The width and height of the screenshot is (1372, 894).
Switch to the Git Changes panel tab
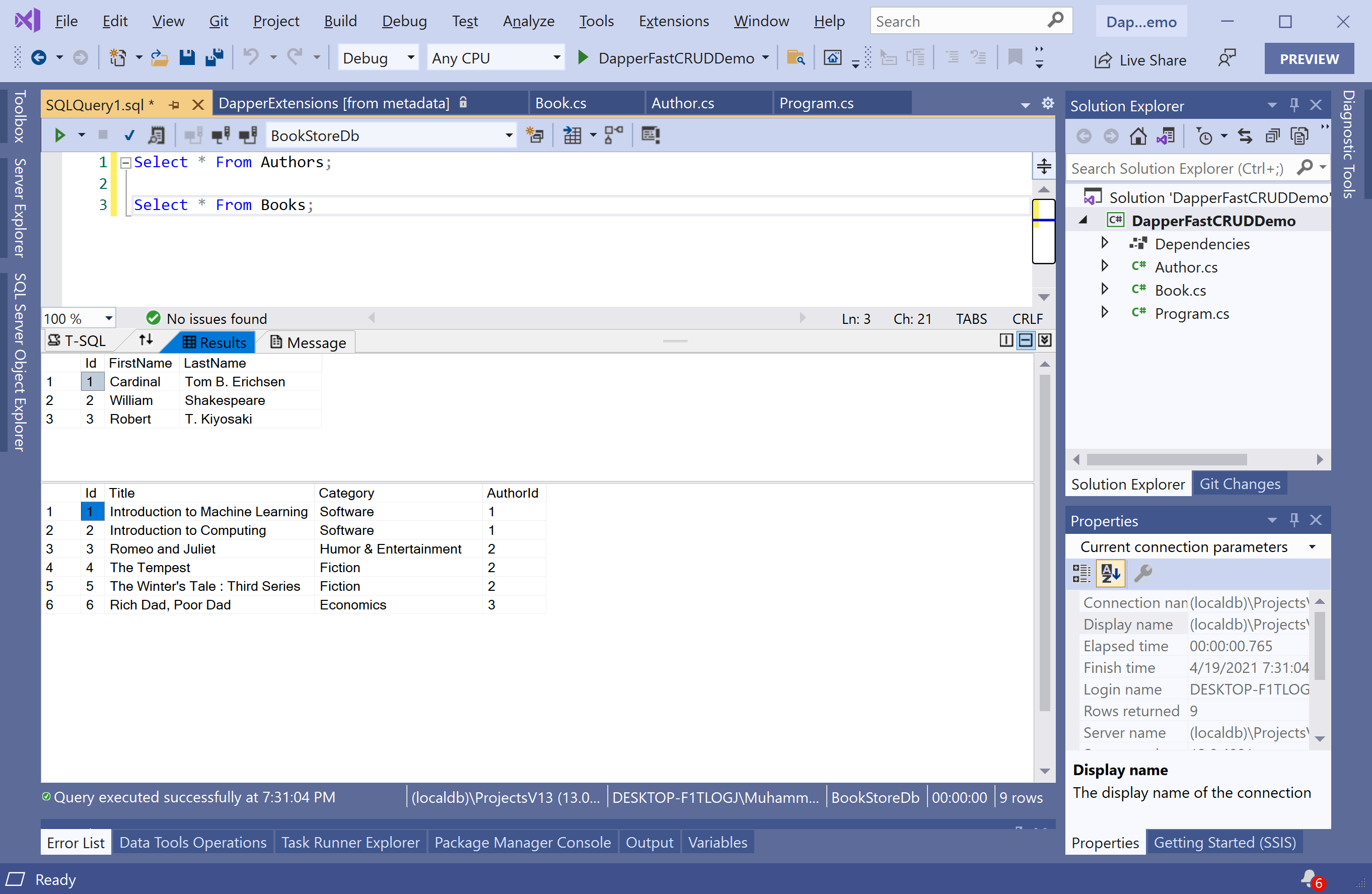[1240, 484]
